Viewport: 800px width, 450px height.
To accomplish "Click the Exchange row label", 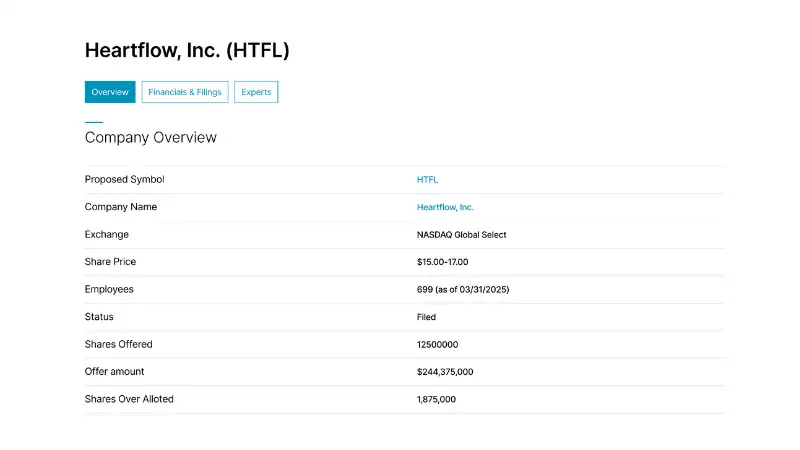I will tap(107, 235).
